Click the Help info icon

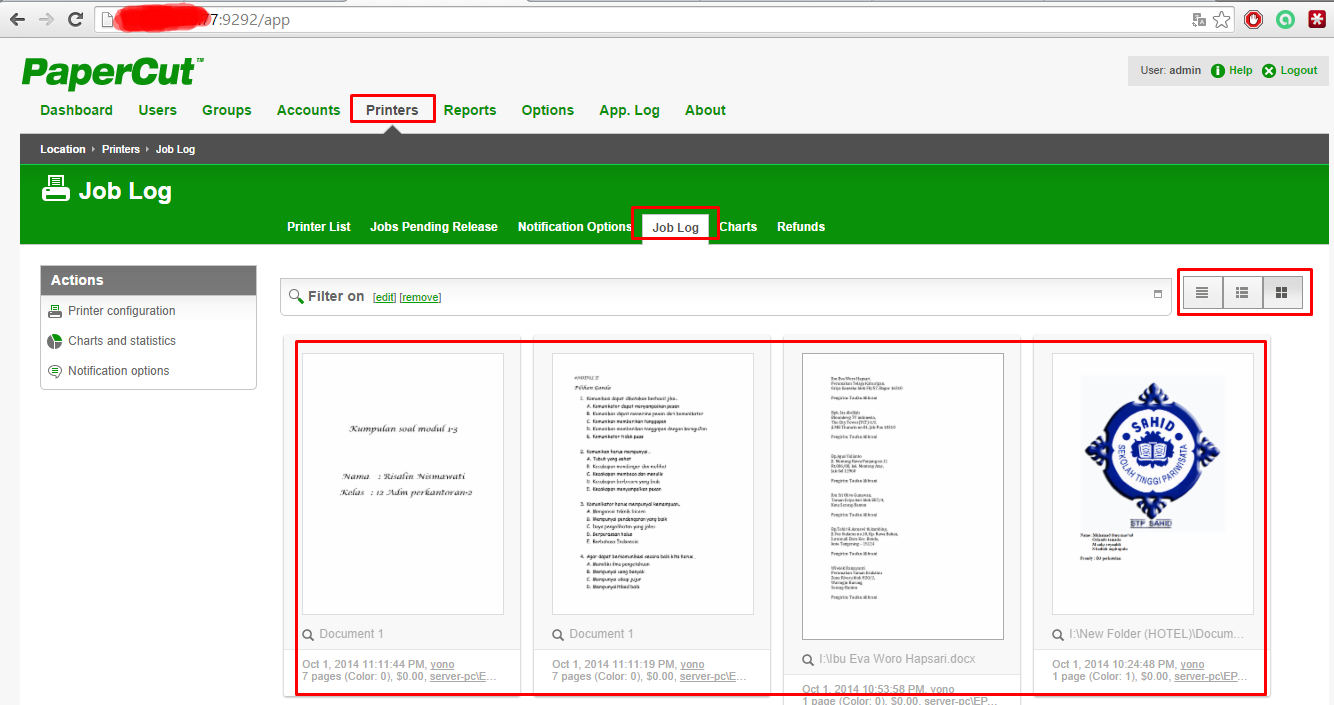coord(1218,70)
